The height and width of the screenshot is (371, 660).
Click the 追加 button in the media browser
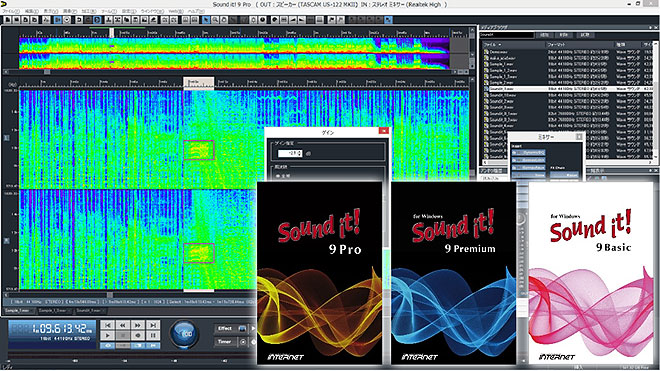(545, 35)
